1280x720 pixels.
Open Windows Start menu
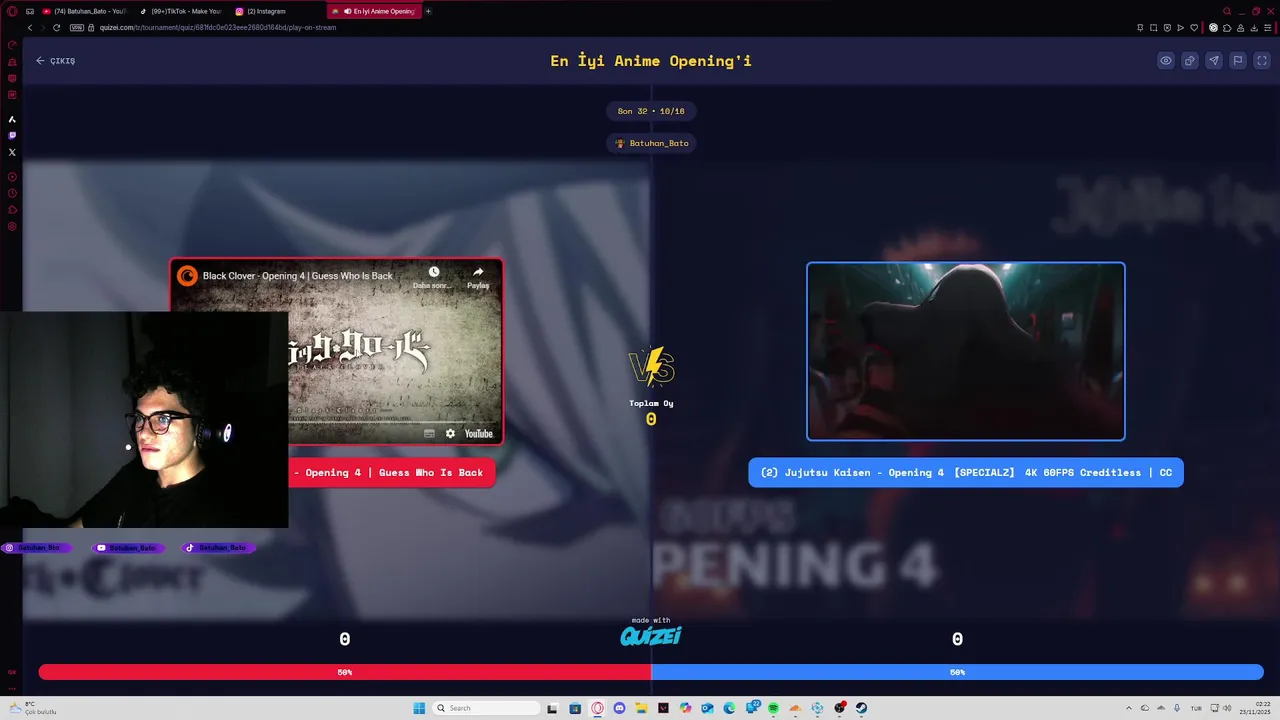(419, 708)
